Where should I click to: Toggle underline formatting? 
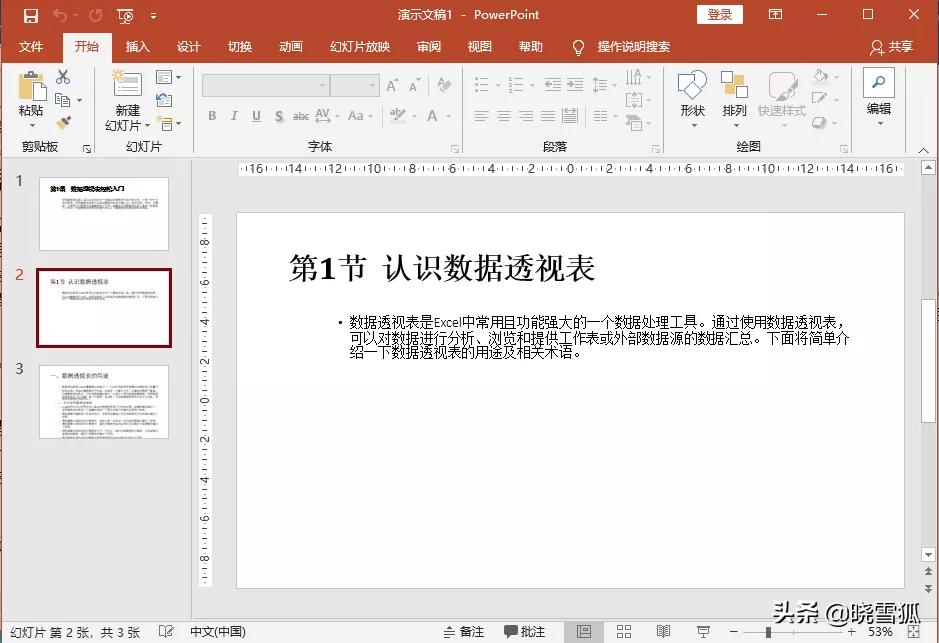pos(255,116)
